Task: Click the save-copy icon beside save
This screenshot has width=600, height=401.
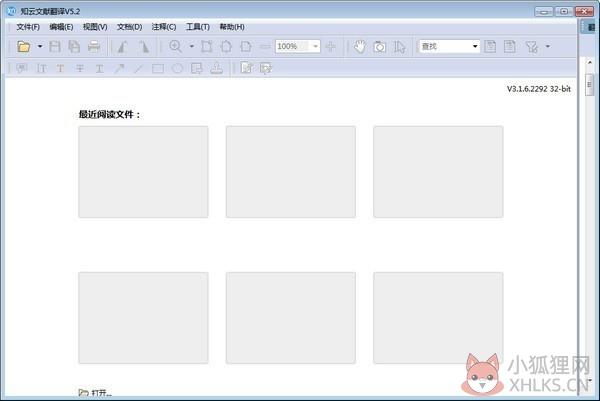Action: (74, 47)
